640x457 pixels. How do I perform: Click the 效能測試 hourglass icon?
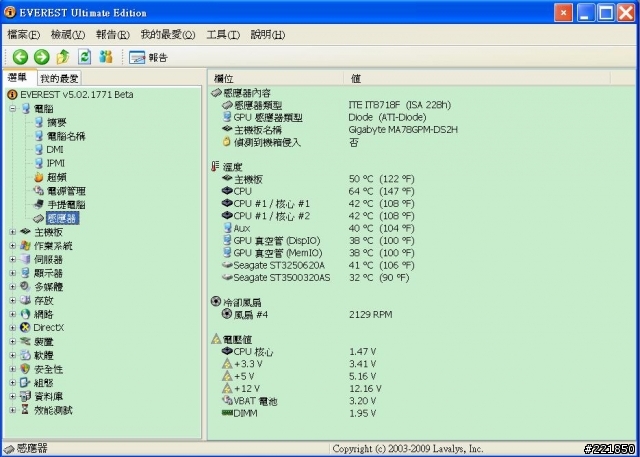point(25,410)
